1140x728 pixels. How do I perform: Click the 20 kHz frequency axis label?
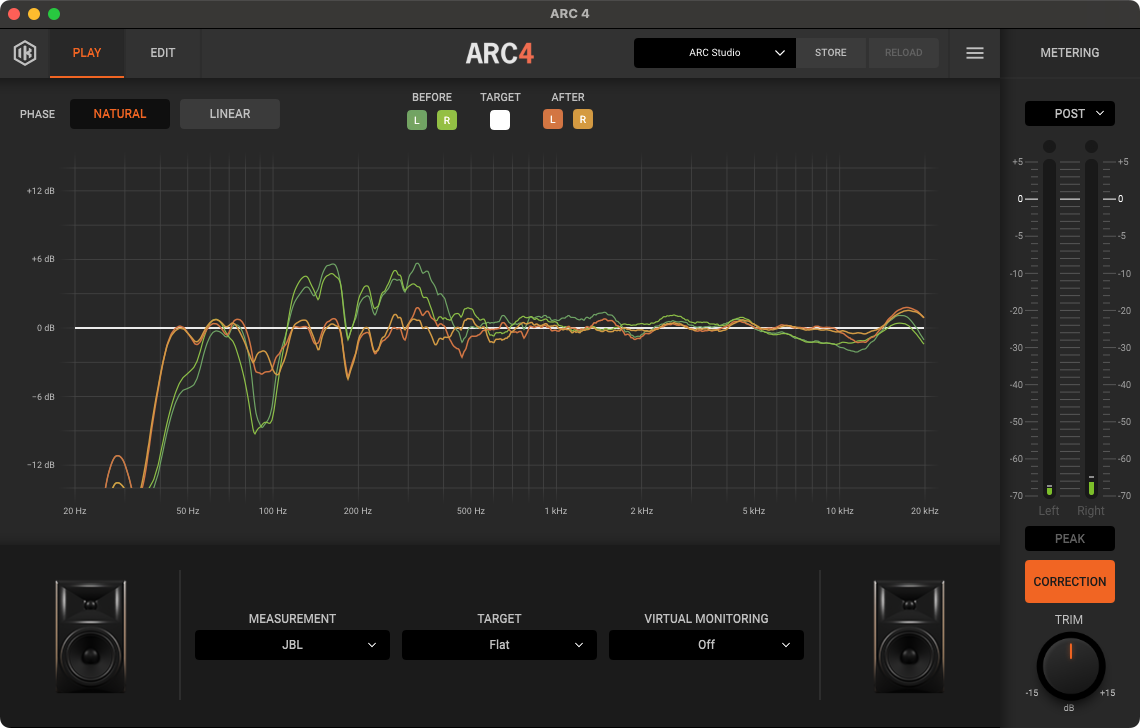(x=925, y=511)
